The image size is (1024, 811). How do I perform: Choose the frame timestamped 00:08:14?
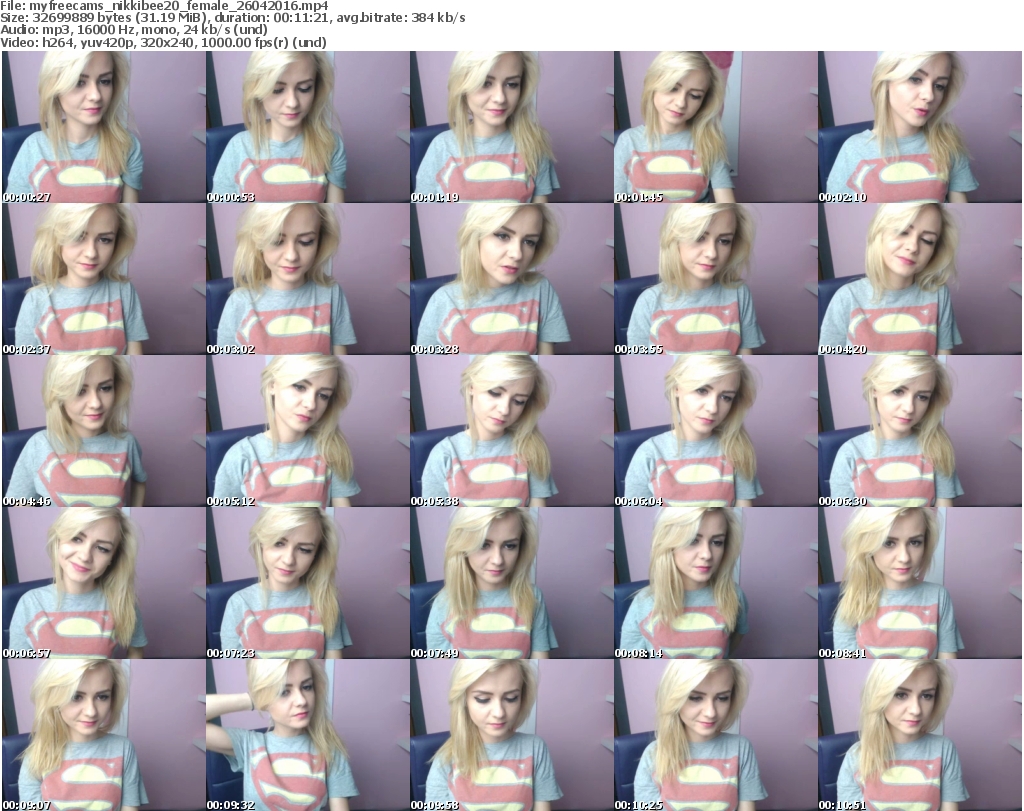click(715, 583)
